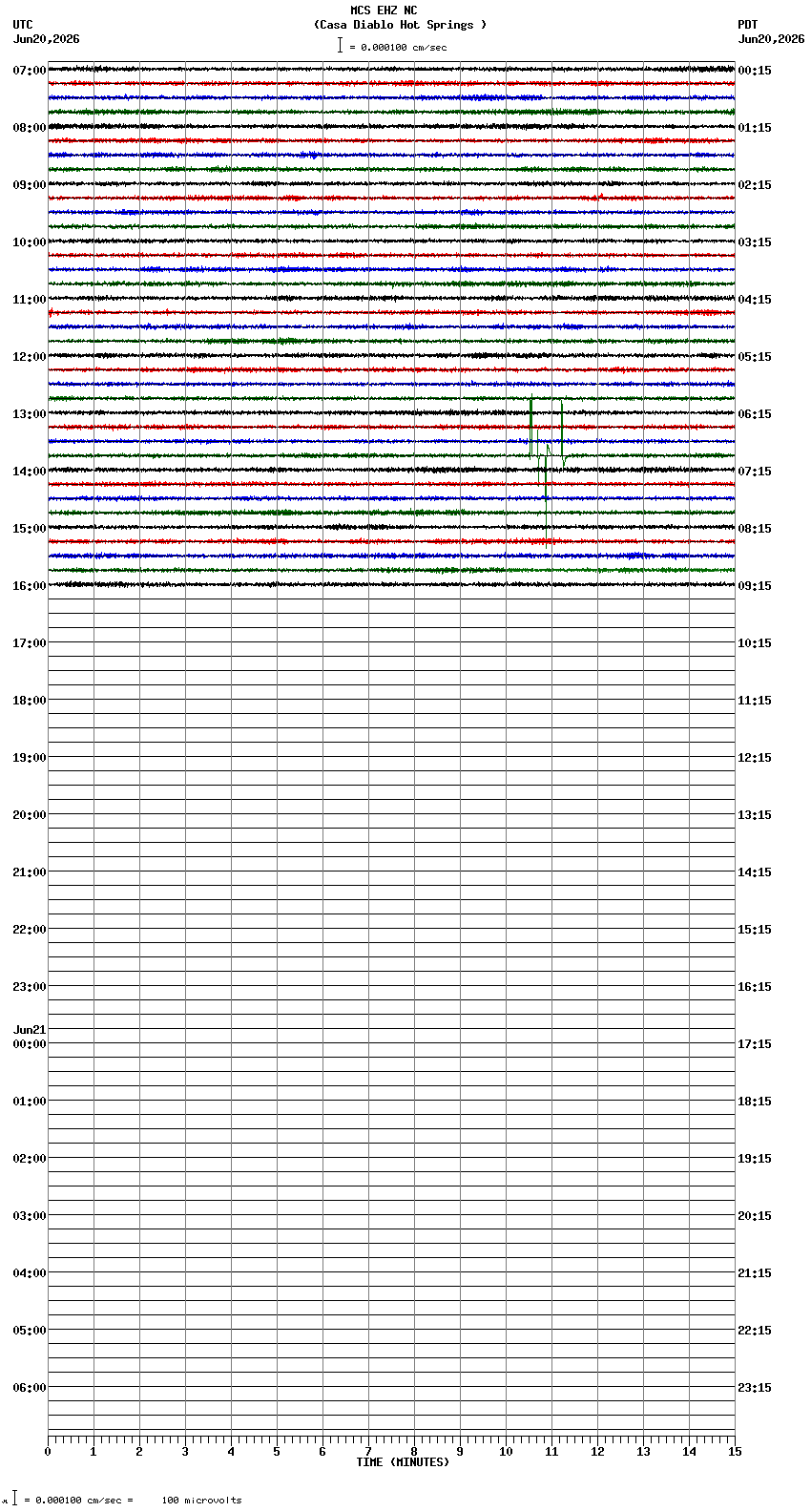
Task: Click the 22:15 PDT time label
Action: (x=755, y=1331)
